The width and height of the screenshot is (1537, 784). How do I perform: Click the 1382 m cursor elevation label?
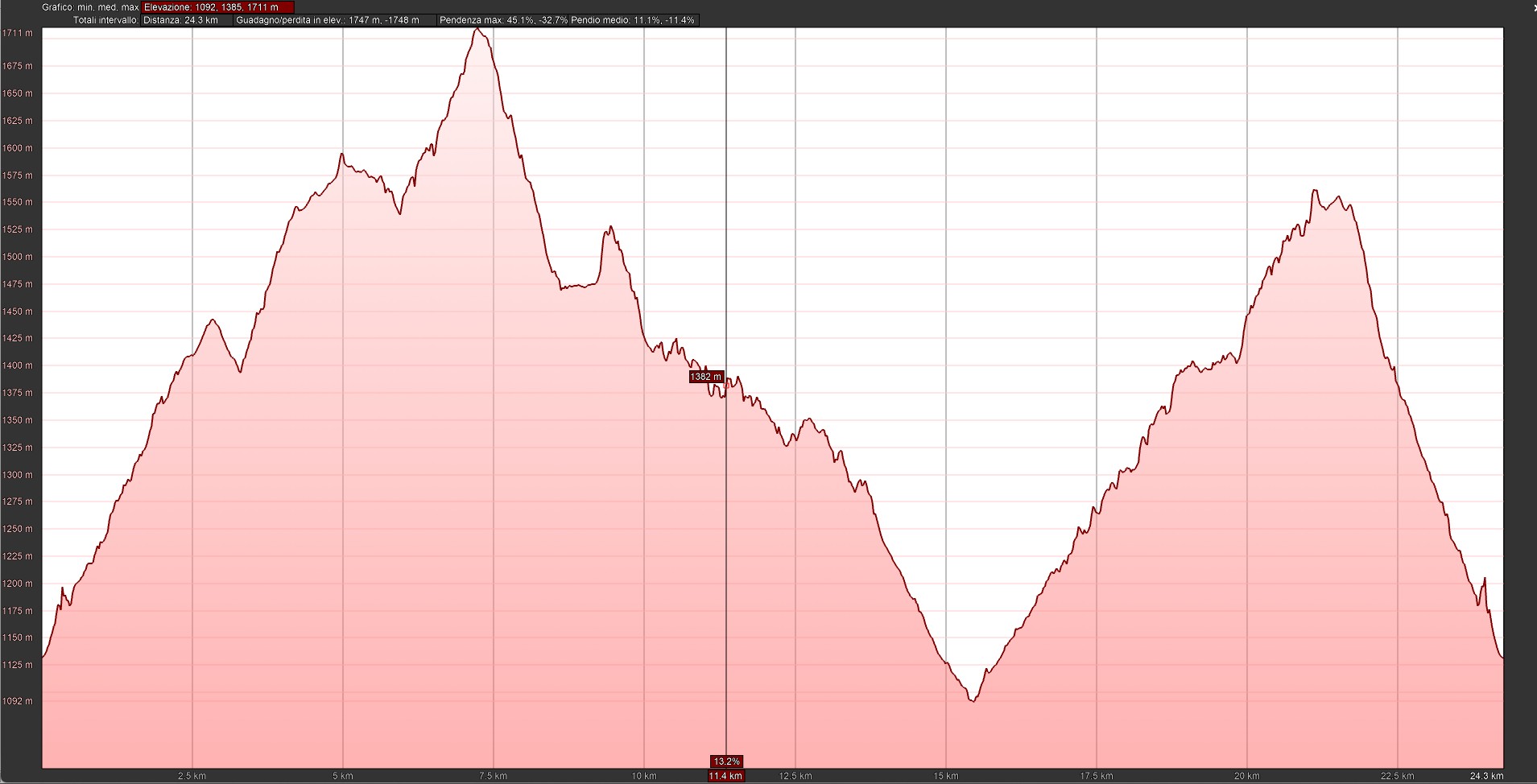pos(706,377)
